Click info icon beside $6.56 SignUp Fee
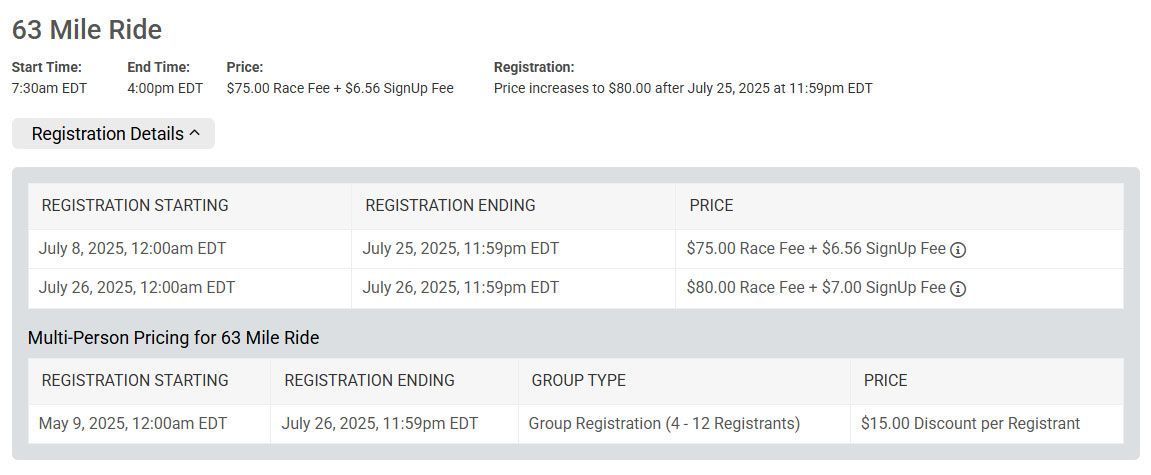Viewport: 1151px width, 475px height. [x=958, y=250]
